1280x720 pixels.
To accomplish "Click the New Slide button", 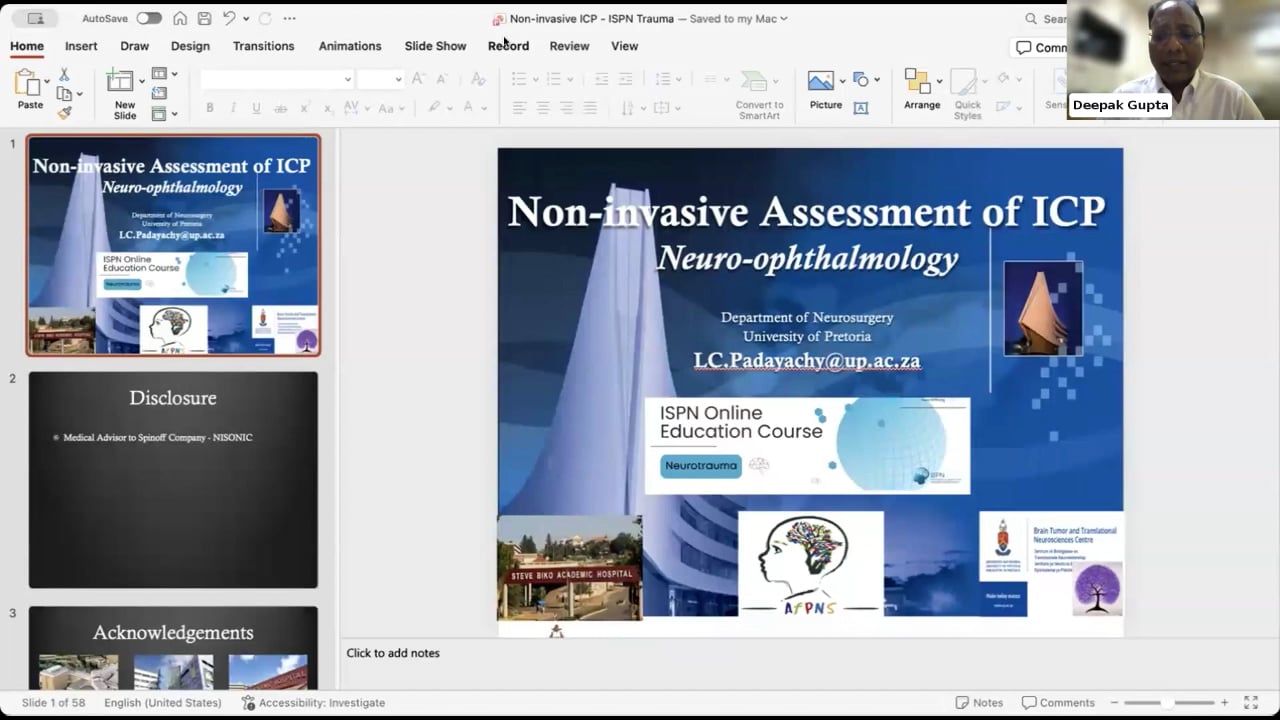I will coord(124,95).
